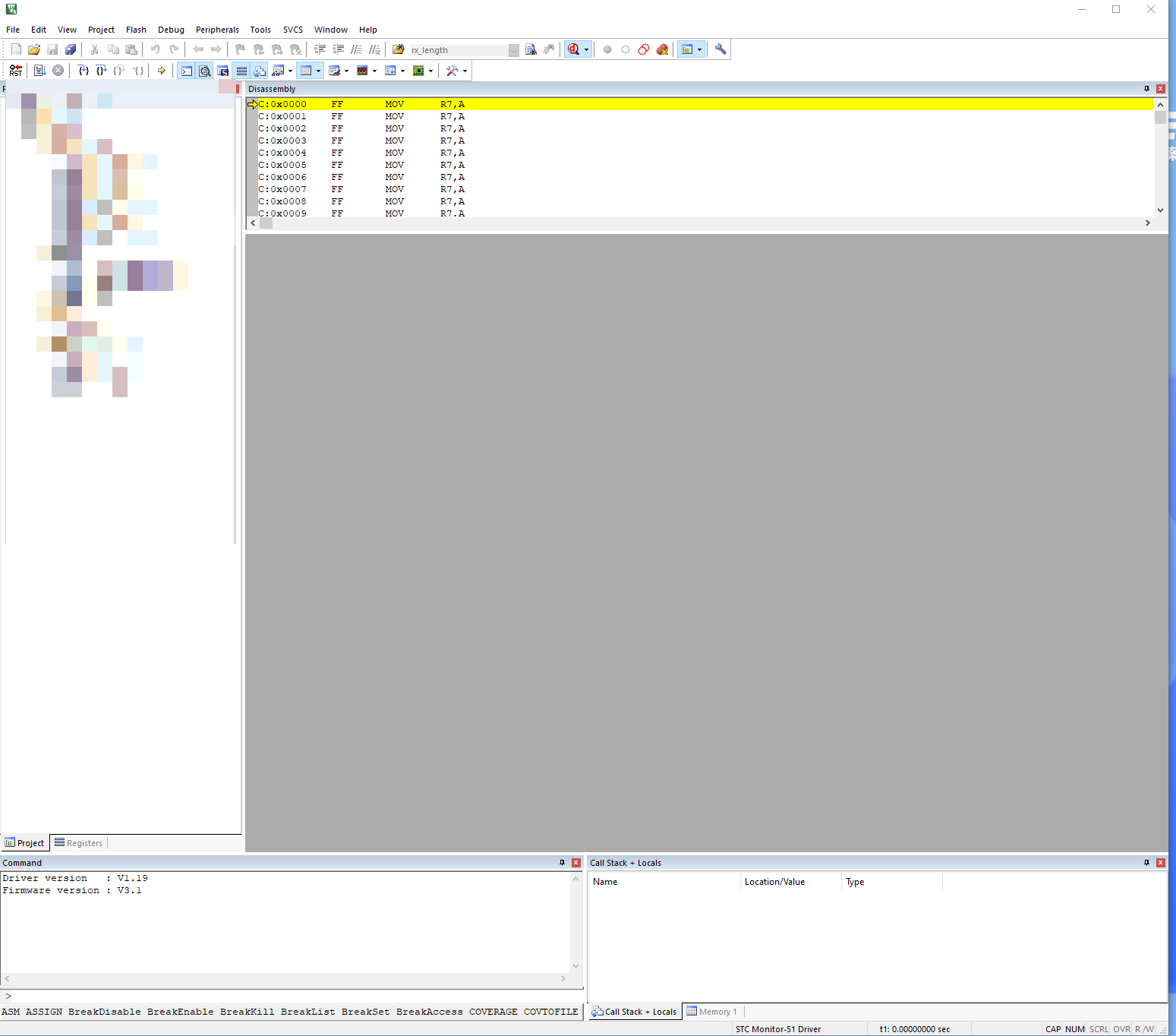Click the COVERAGE command button
1176x1036 pixels.
(x=493, y=1012)
